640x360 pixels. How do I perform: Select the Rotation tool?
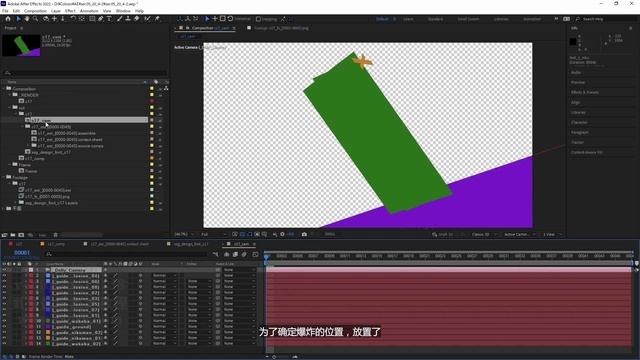[73, 19]
